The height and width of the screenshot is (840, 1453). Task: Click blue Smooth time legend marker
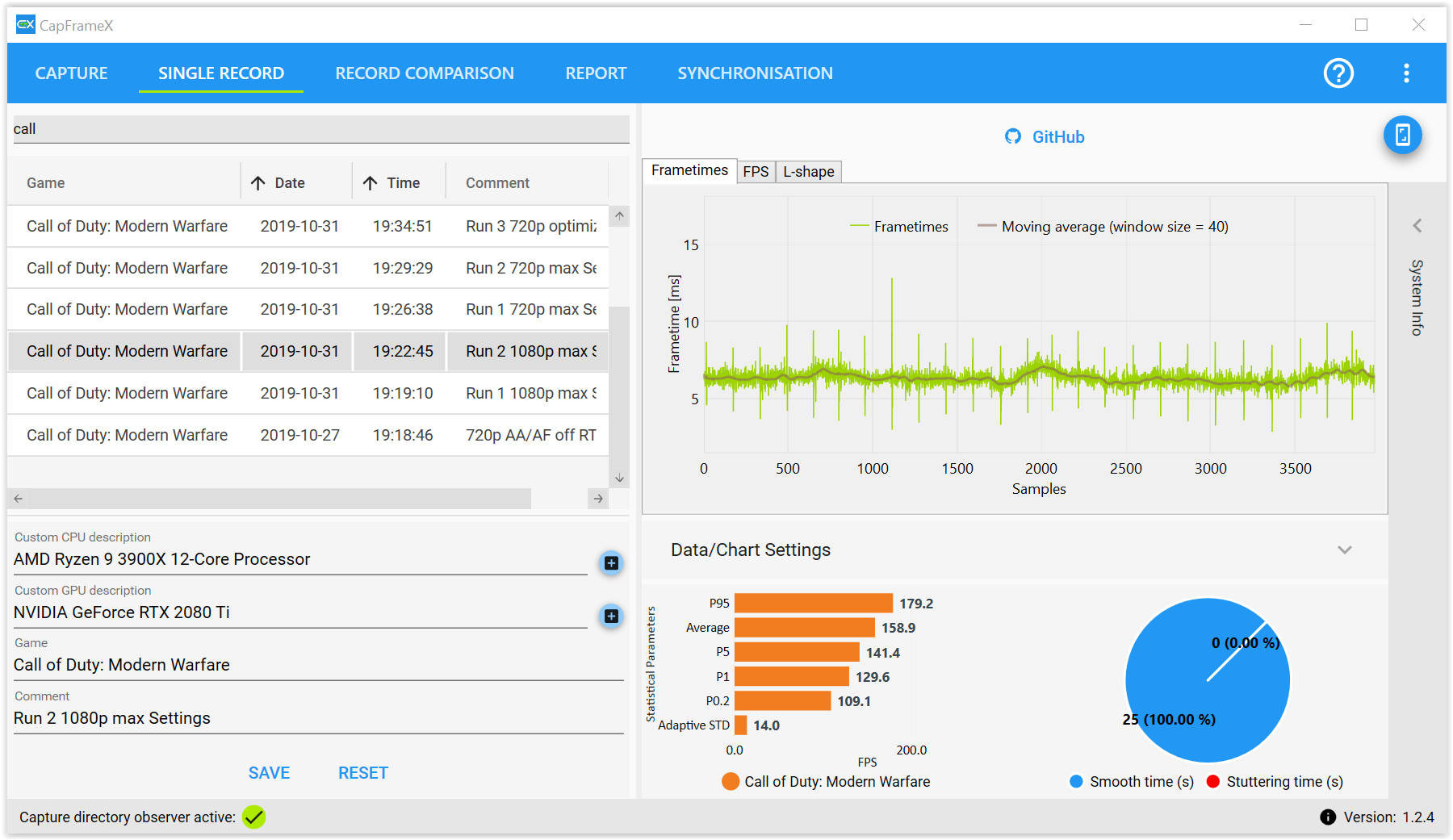click(x=1076, y=782)
